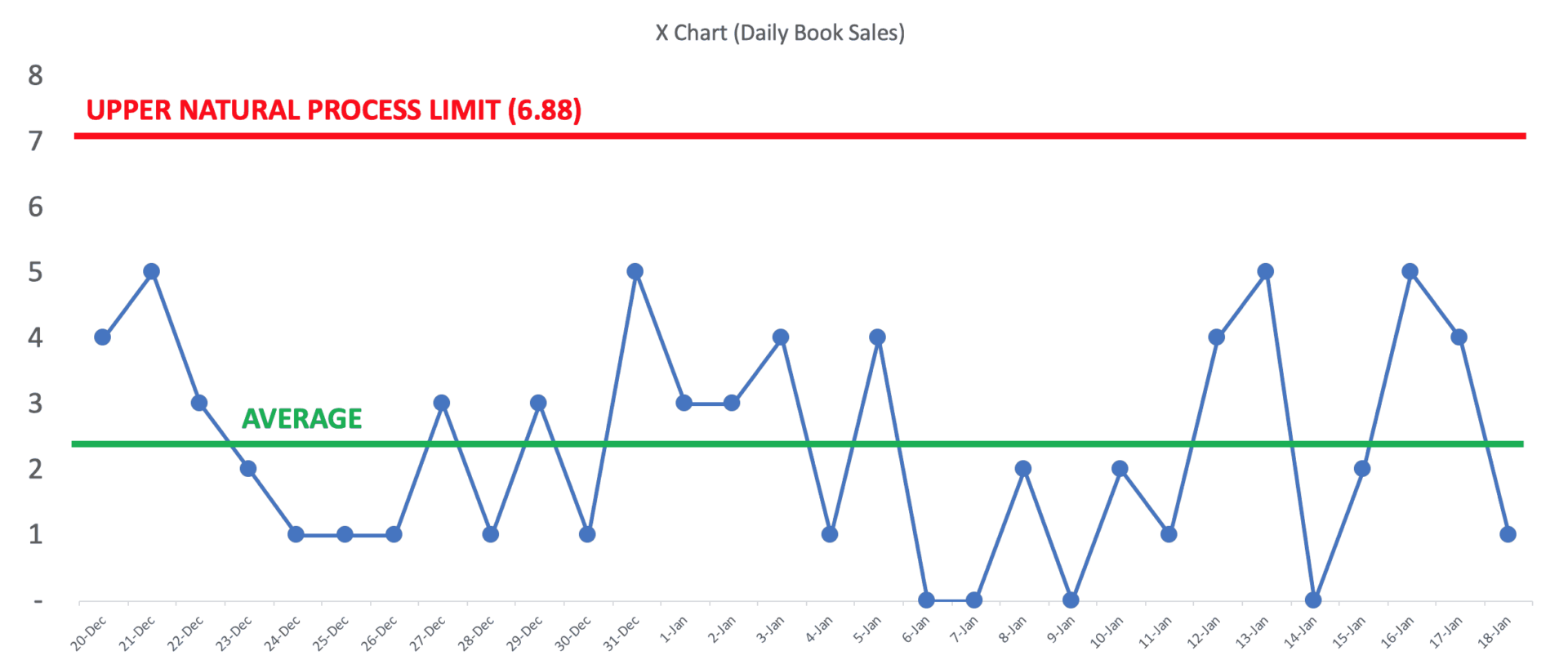Click the data point for 21-Dec

151,271
